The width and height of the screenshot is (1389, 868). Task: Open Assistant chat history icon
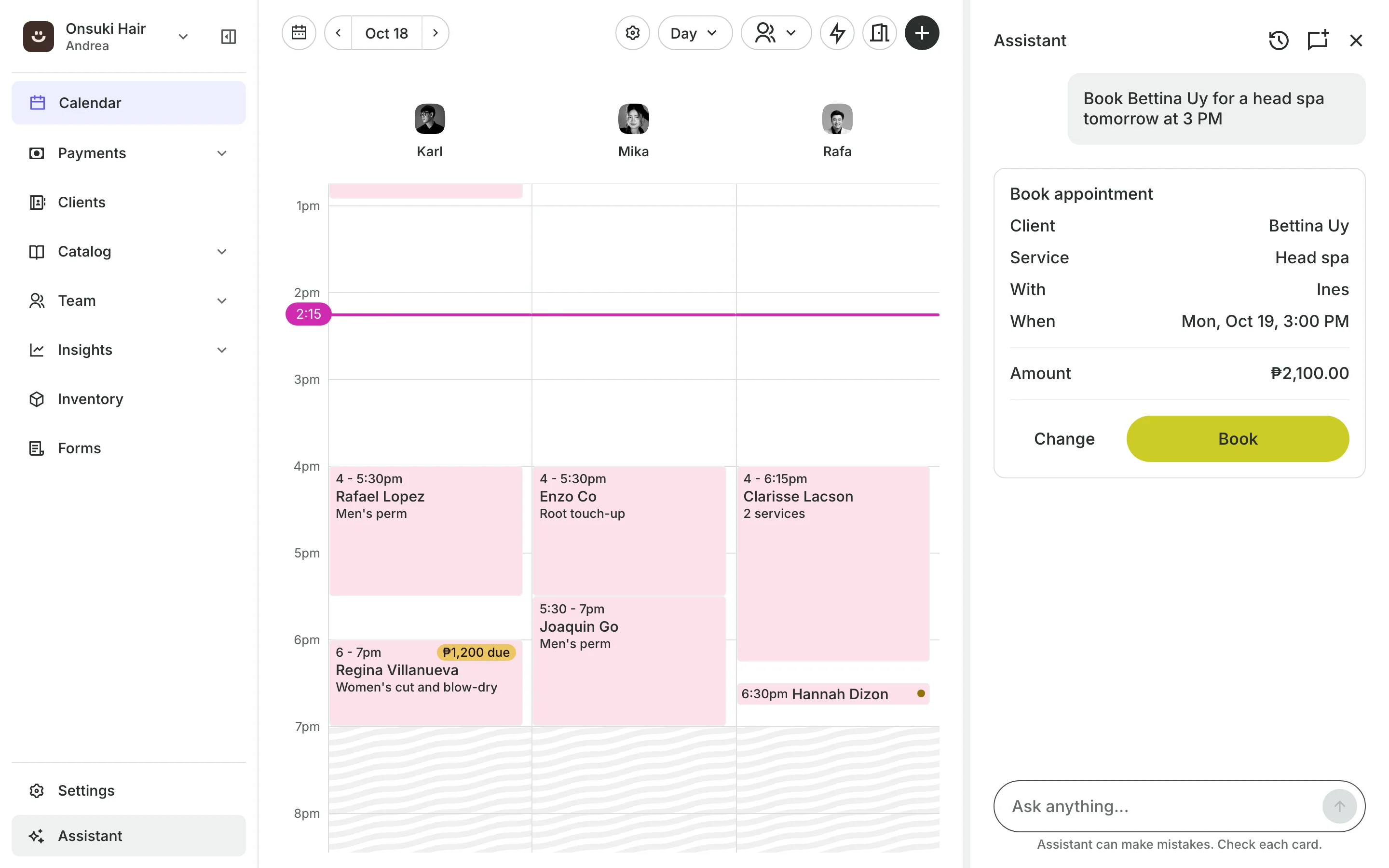[1278, 40]
